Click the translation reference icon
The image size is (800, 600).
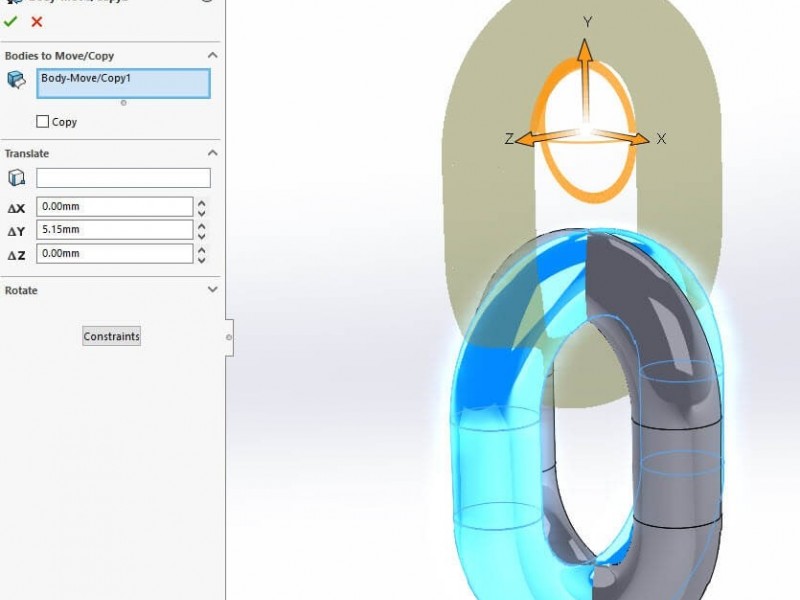(16, 178)
